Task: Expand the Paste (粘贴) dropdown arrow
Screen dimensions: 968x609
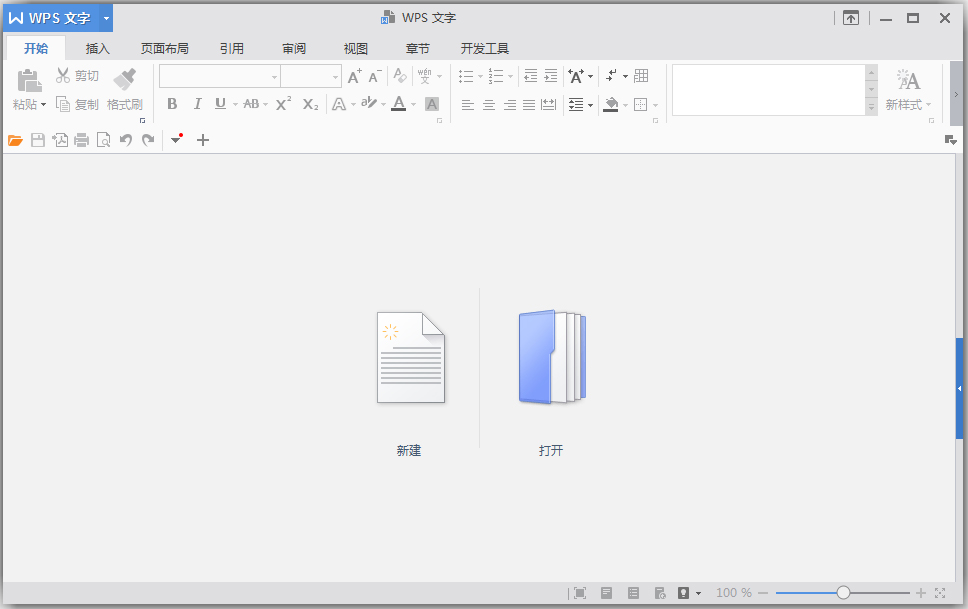Action: (x=43, y=104)
